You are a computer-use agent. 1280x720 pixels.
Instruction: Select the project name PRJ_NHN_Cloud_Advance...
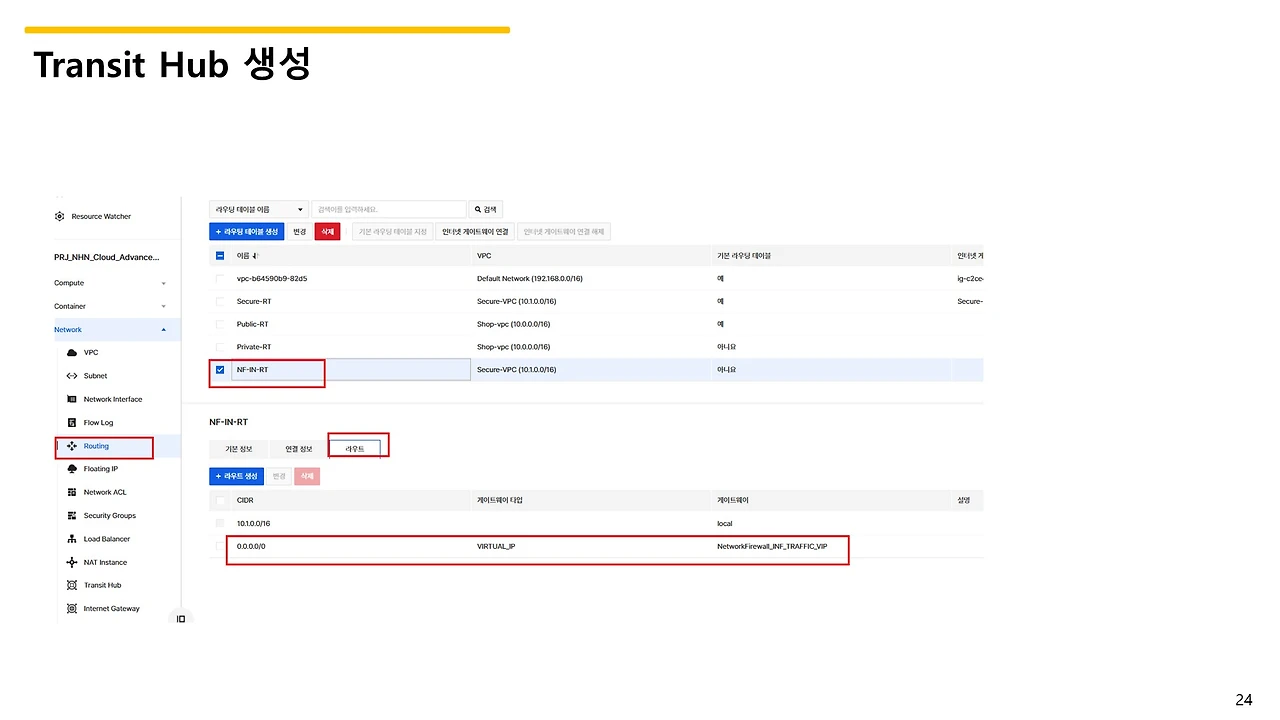[106, 257]
